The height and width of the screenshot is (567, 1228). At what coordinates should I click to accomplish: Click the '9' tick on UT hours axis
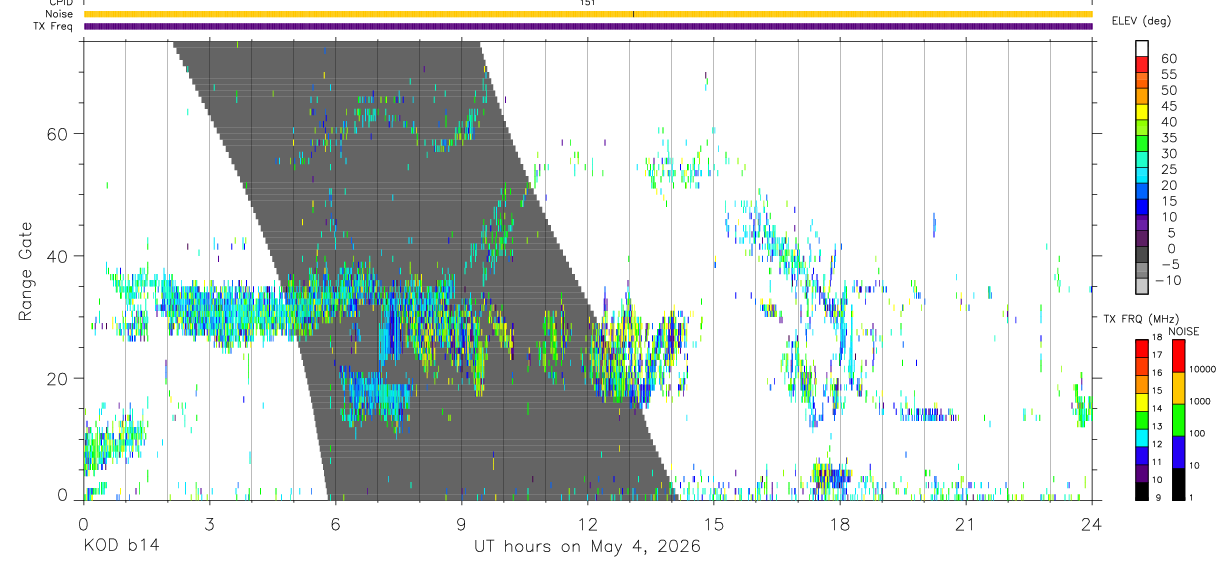461,523
